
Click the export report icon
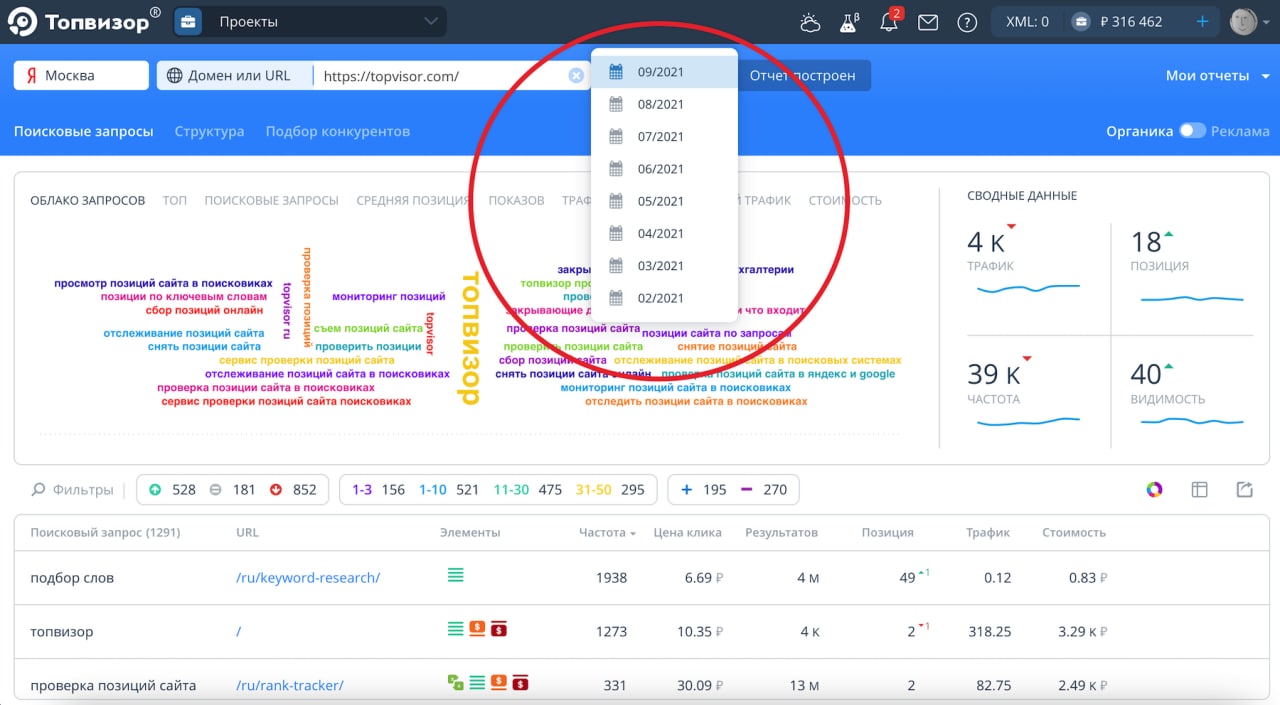[1244, 489]
